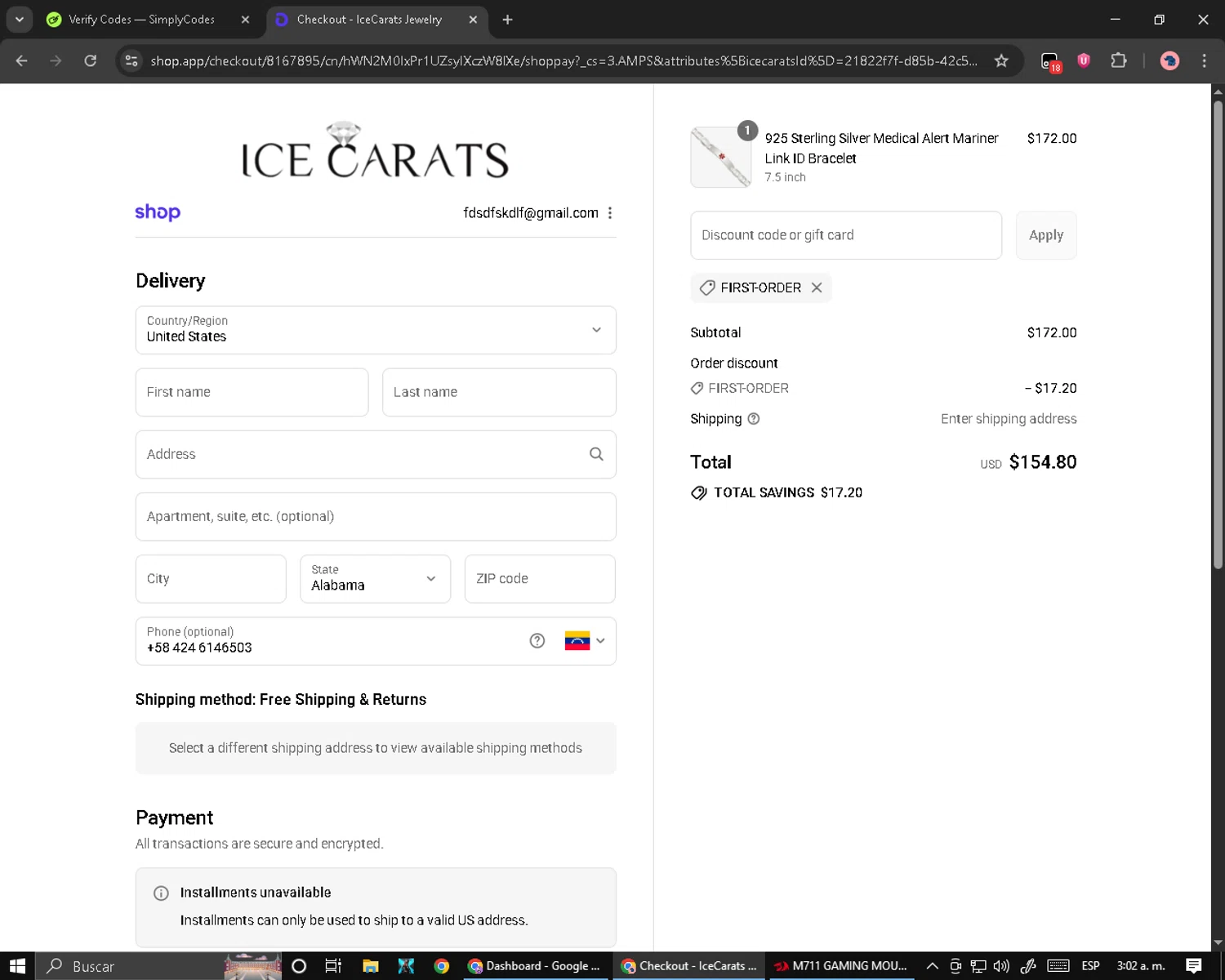Open the tab search dropdown arrow
The image size is (1225, 980).
coord(19,20)
